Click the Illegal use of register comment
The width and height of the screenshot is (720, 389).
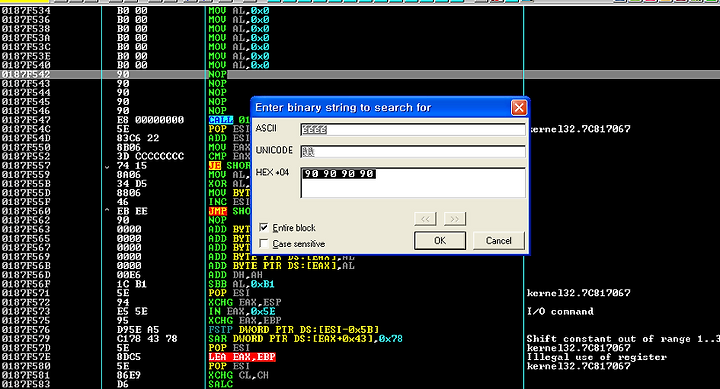point(596,357)
